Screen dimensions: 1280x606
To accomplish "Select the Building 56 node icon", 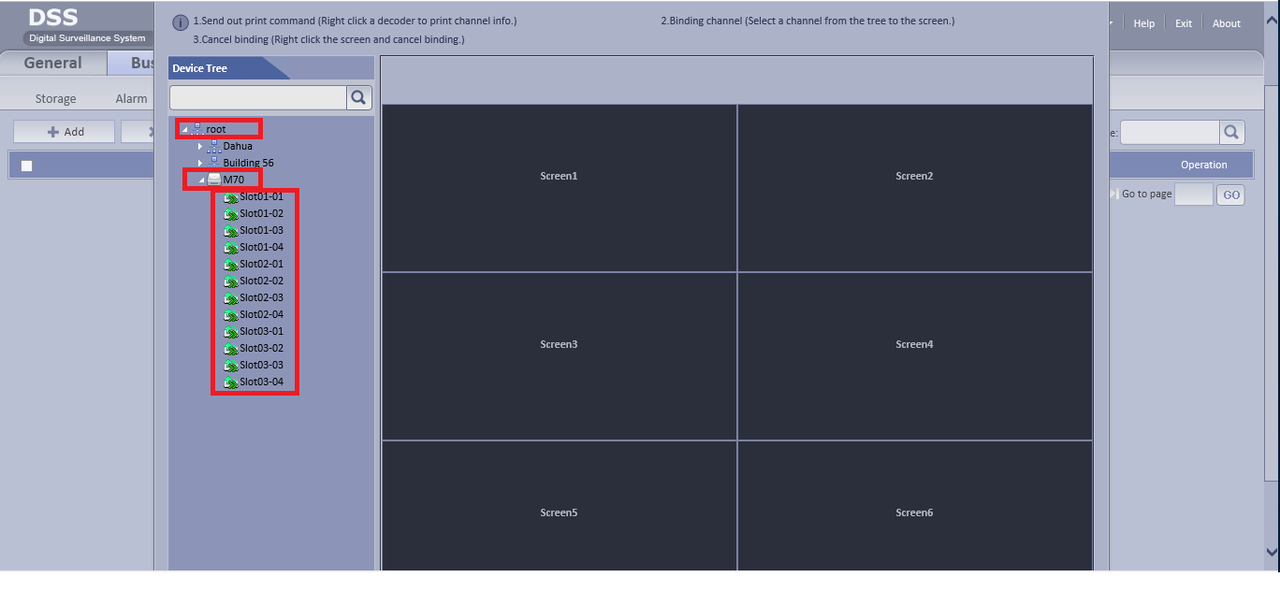I will point(214,162).
